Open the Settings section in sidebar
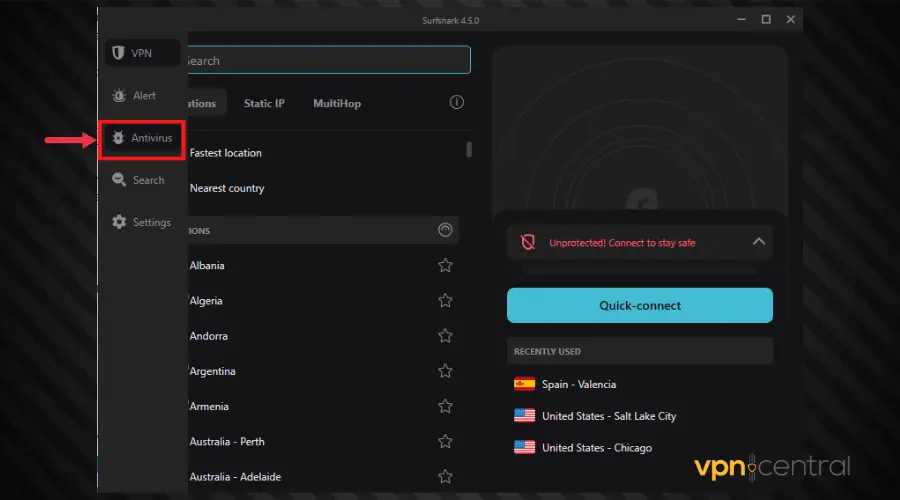Image resolution: width=900 pixels, height=500 pixels. tap(142, 222)
